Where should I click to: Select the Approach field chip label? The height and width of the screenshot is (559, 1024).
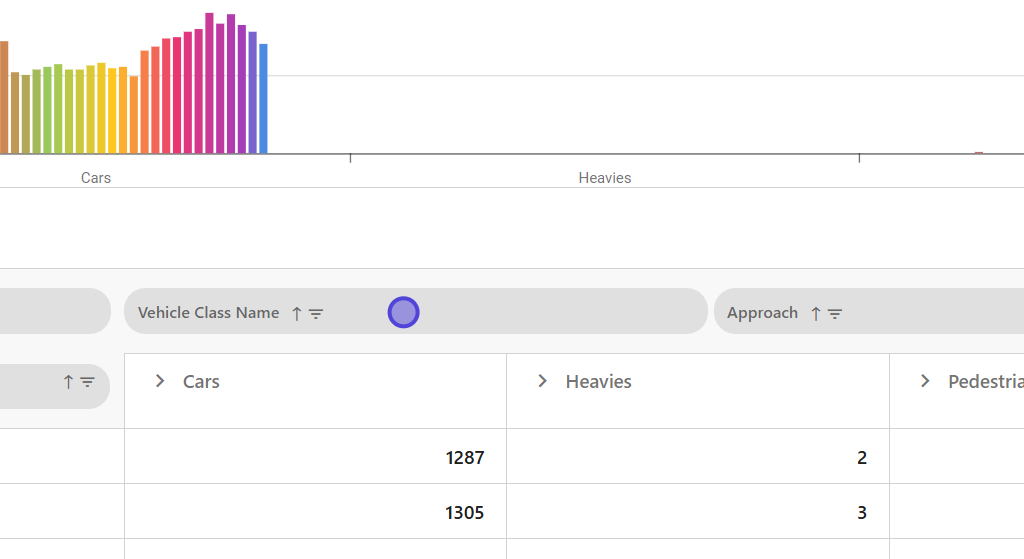[x=762, y=313]
